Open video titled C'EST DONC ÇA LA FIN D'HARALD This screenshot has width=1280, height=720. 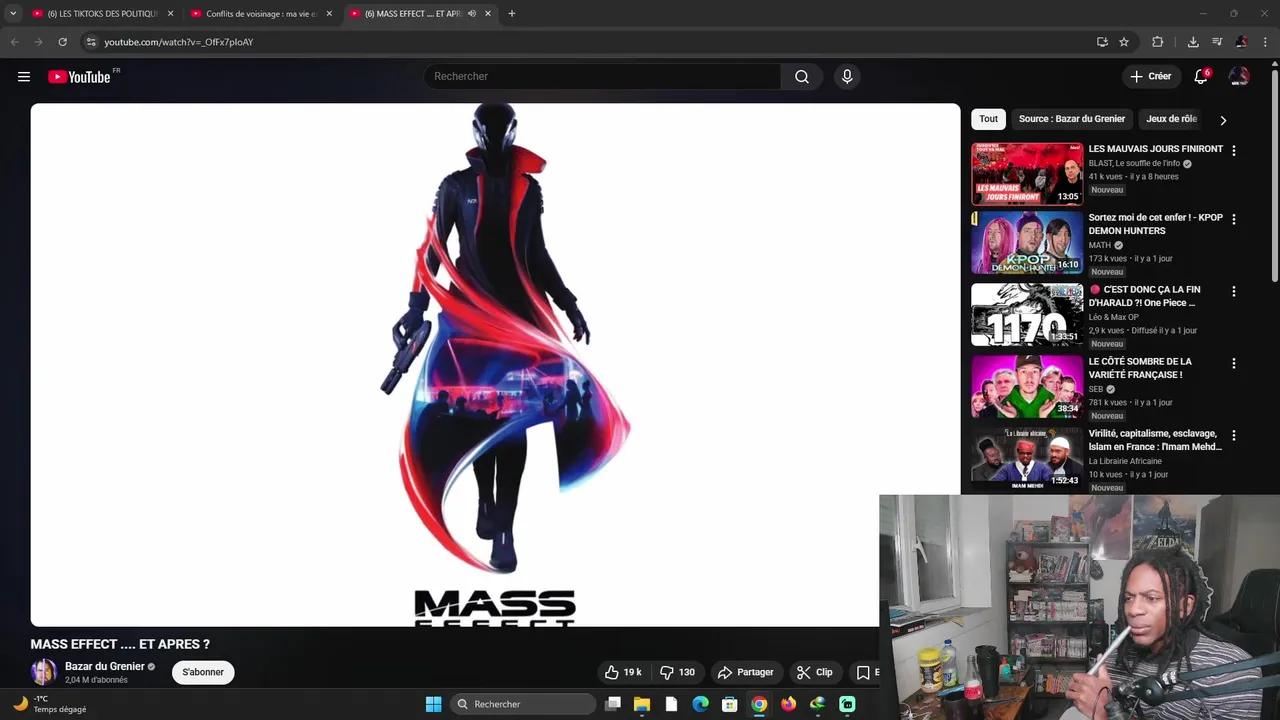point(1145,296)
